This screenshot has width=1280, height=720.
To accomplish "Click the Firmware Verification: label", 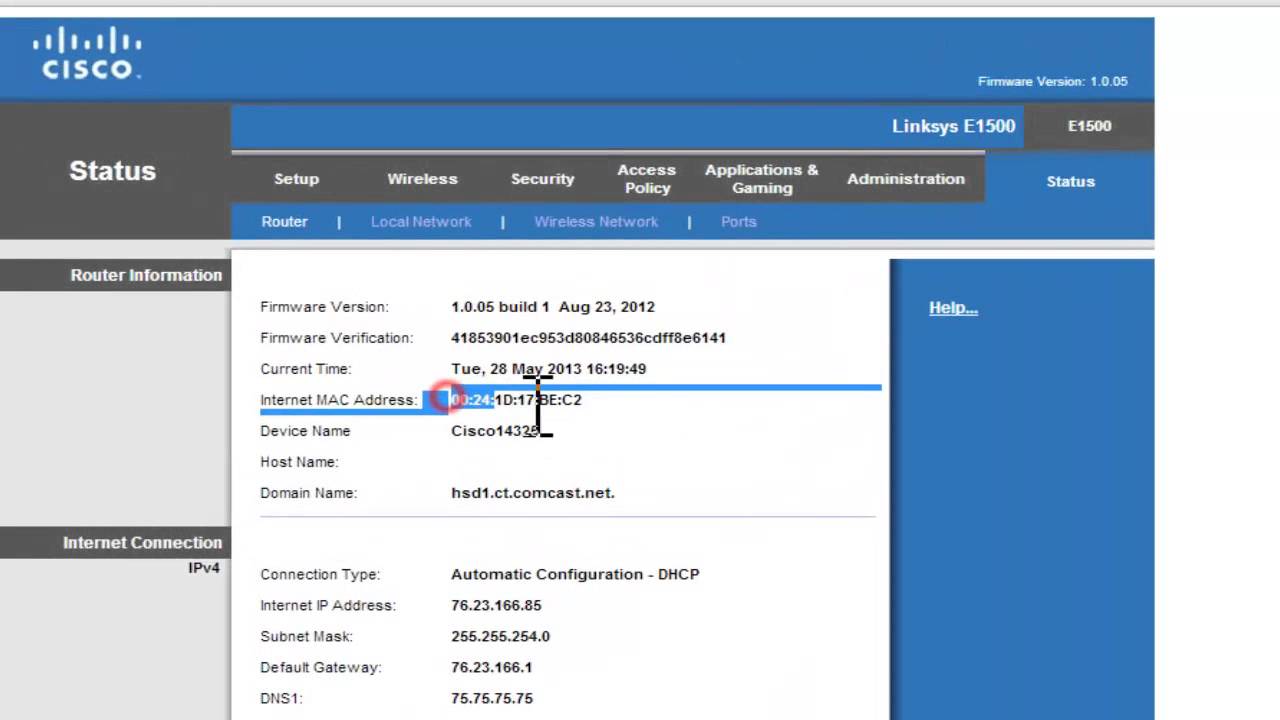I will pyautogui.click(x=336, y=338).
